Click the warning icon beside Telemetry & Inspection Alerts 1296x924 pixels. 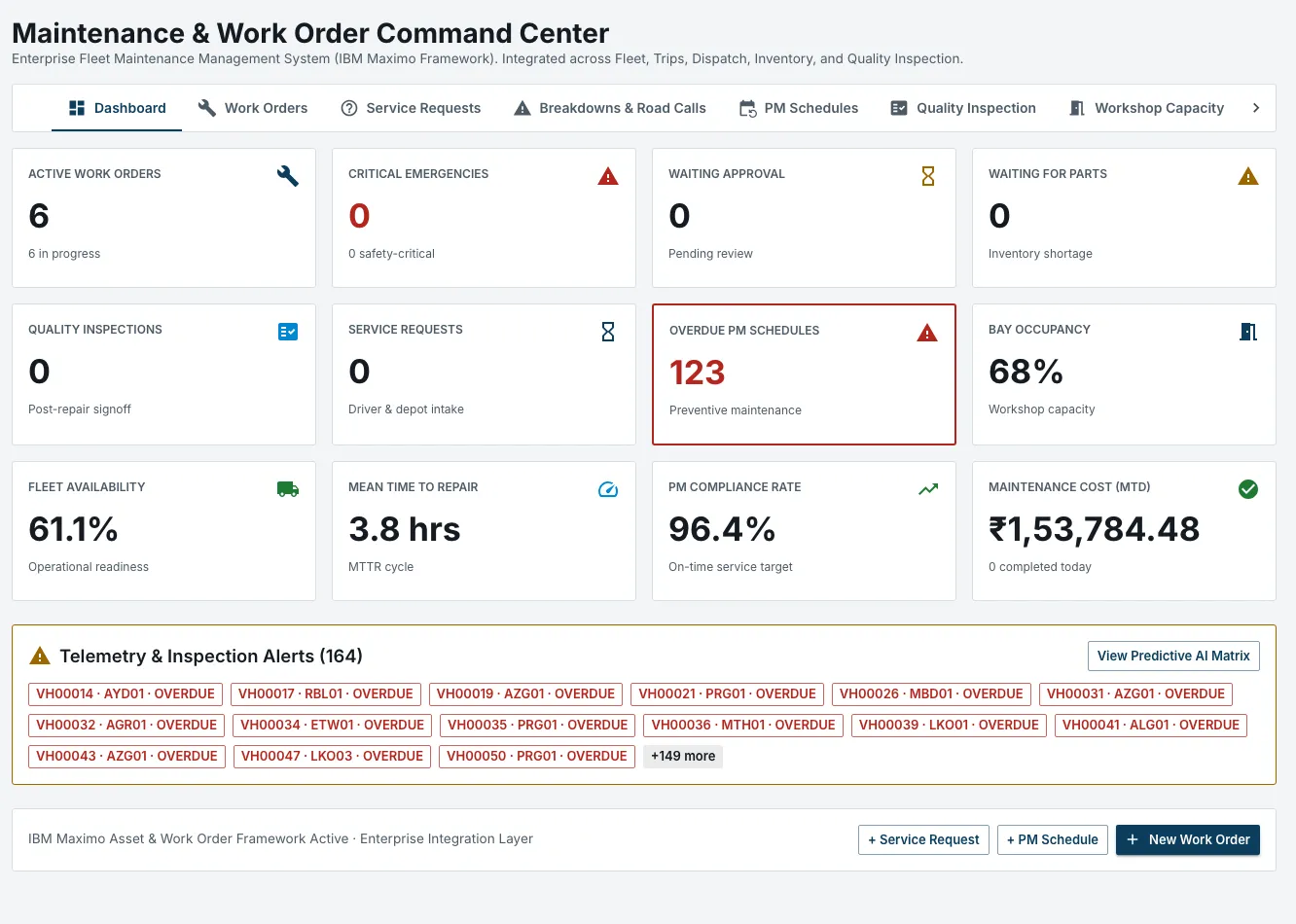pos(40,656)
